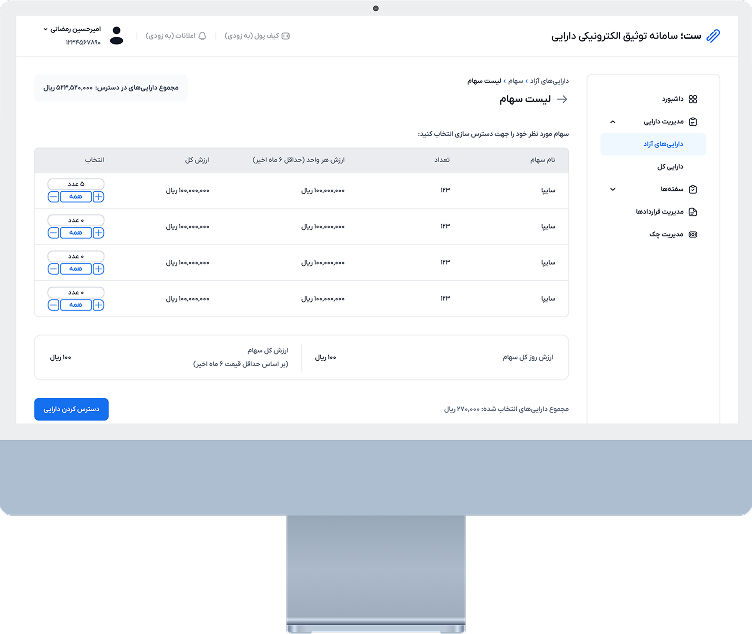Viewport: 752px width, 634px height.
Task: Collapse the مدیریت دارایی menu chevron
Action: pos(612,122)
